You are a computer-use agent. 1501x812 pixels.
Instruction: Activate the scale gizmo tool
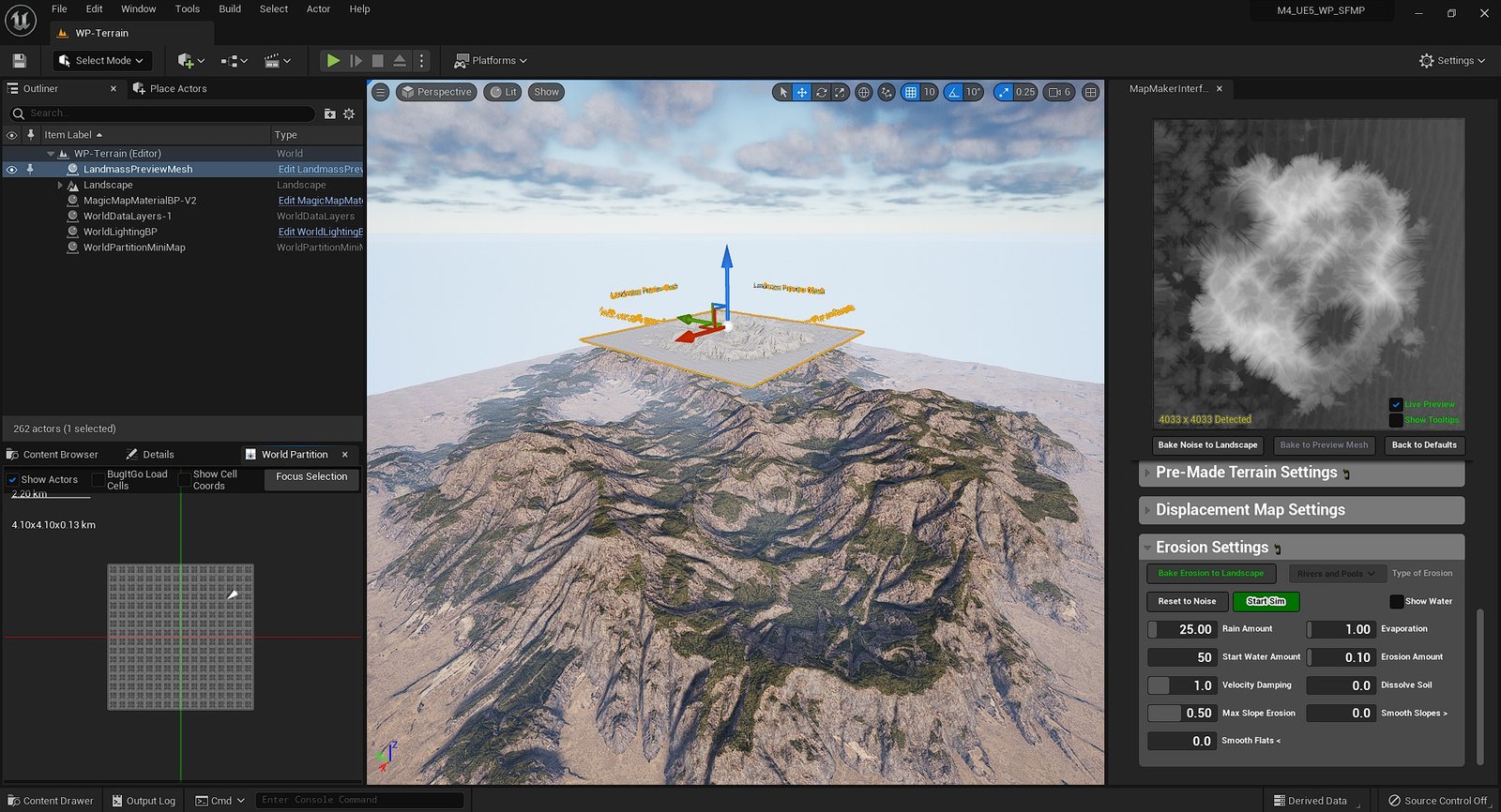click(x=840, y=92)
